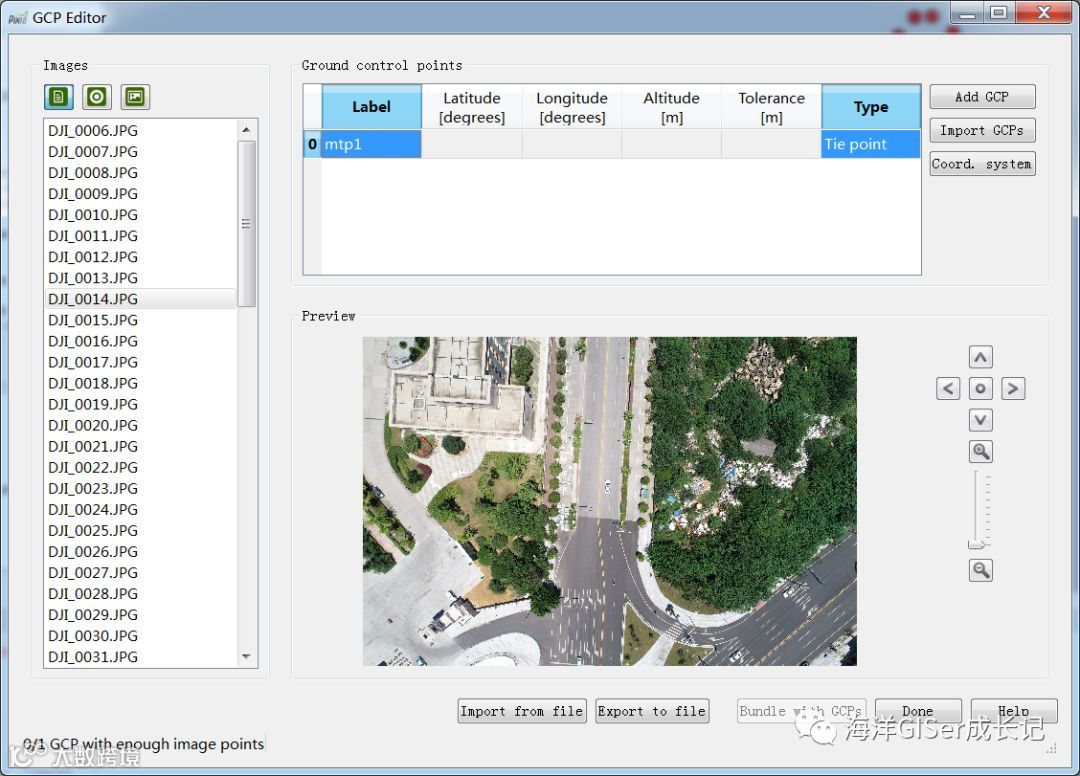The image size is (1080, 776).
Task: Select DJI_0019.JPG in images list
Action: coord(141,404)
